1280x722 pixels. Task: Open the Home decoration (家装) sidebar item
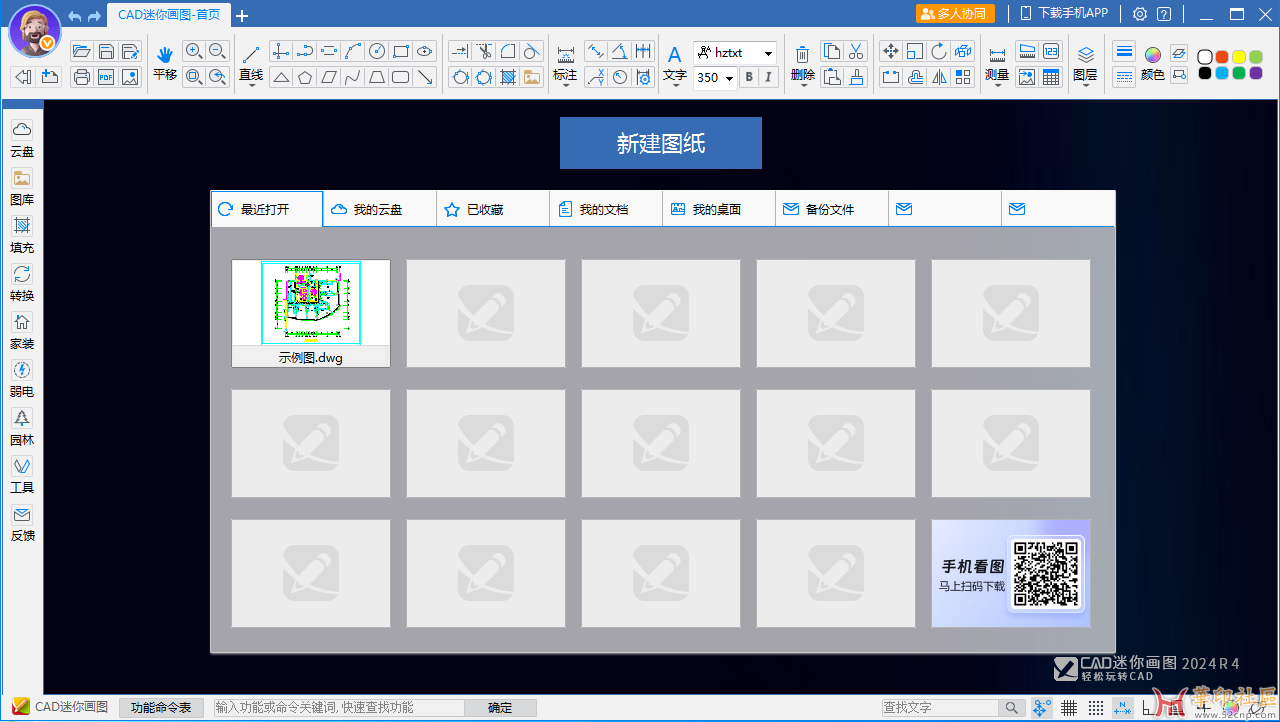click(x=22, y=331)
